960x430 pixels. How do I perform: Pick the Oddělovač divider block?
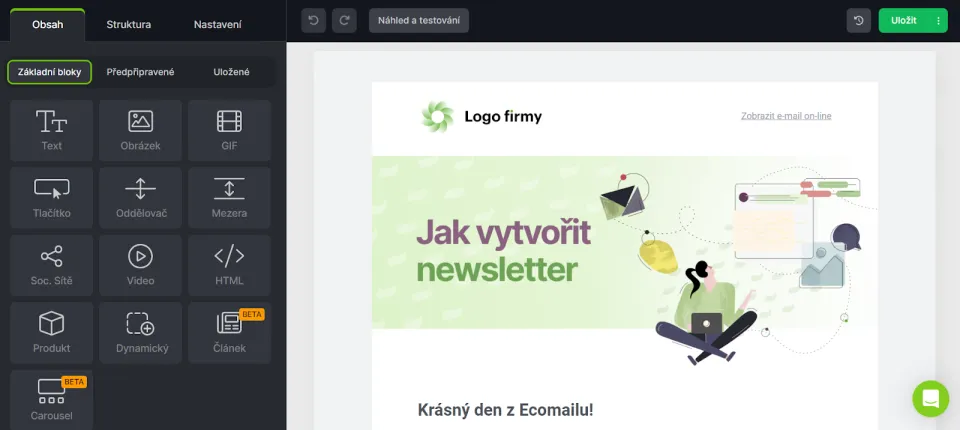point(140,198)
